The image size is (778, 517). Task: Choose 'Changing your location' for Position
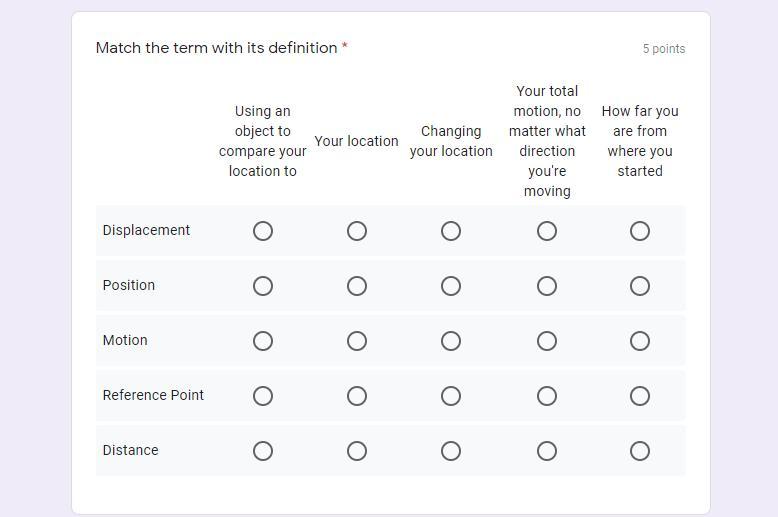coord(451,286)
